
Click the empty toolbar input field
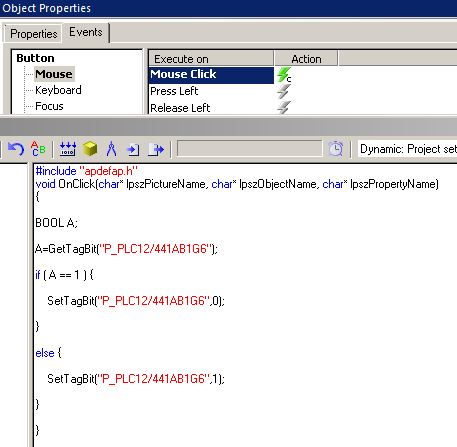click(249, 149)
